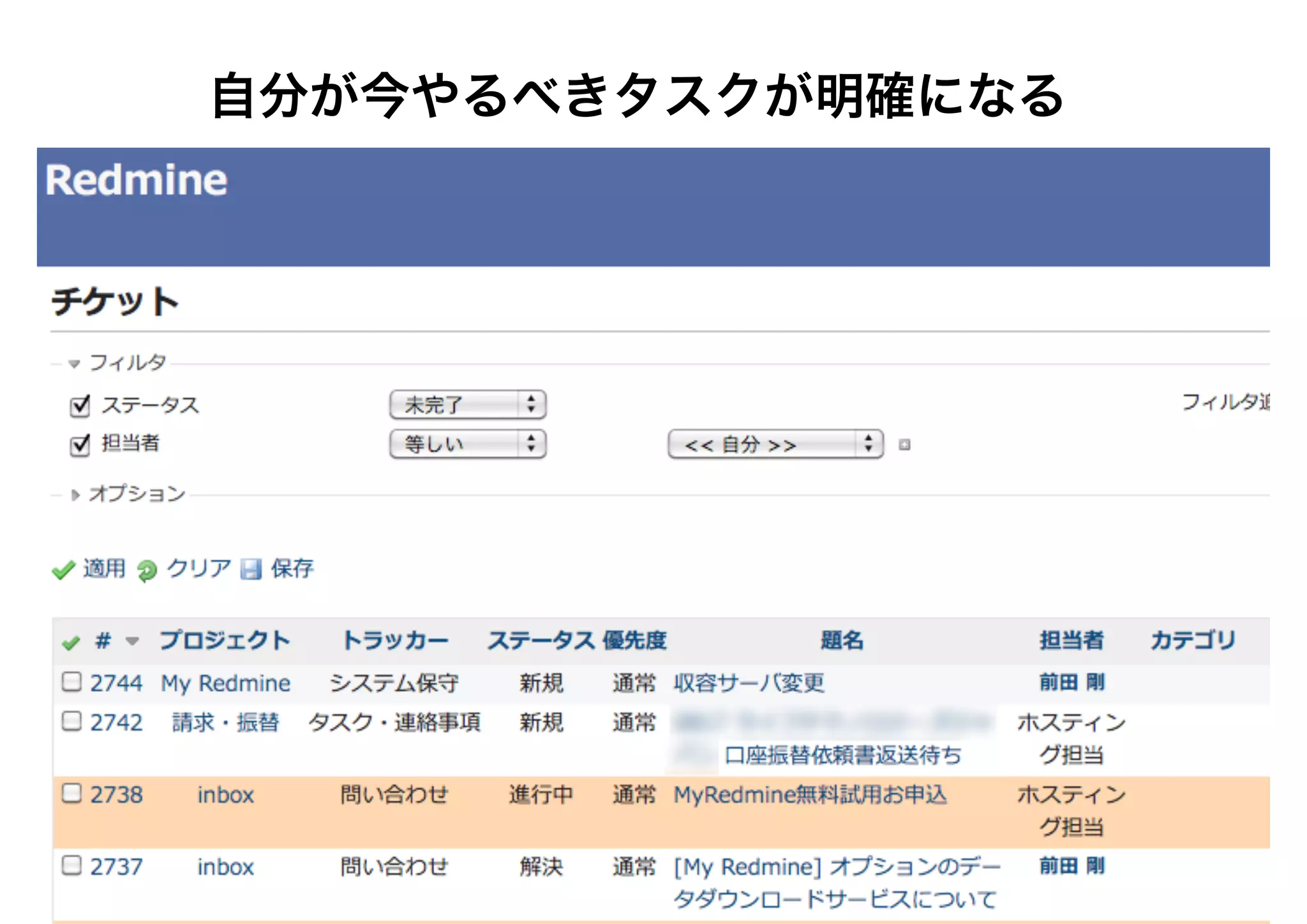Sort by the # column header
The height and width of the screenshot is (924, 1307).
103,640
